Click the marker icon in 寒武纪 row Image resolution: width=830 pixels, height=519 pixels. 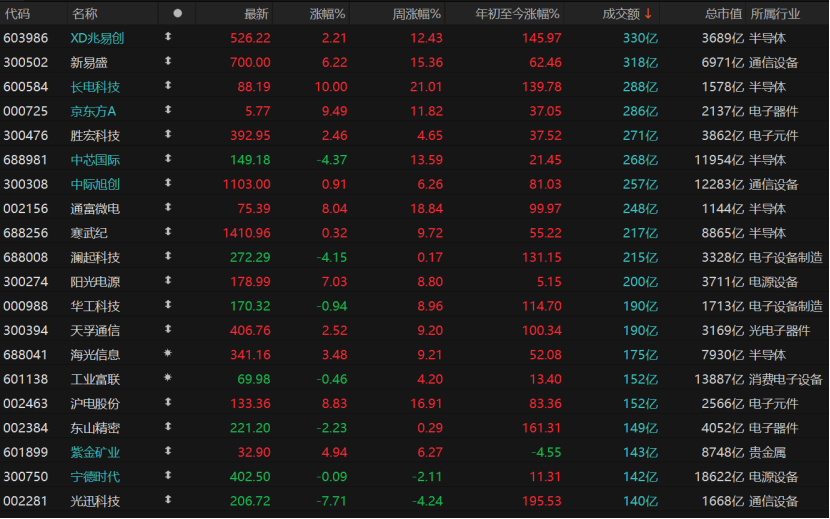tap(168, 231)
